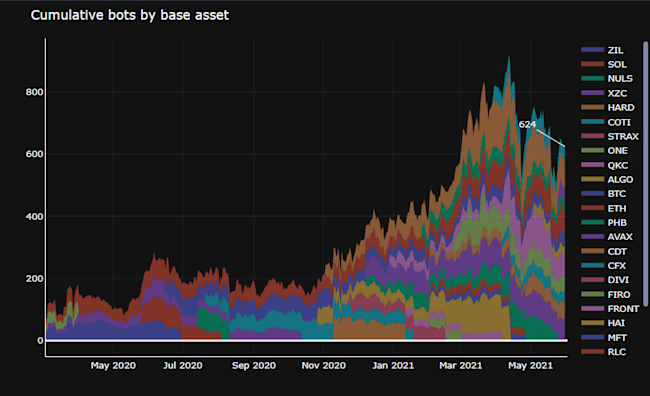This screenshot has width=650, height=396.
Task: Select RLC label in the legend
Action: point(617,352)
